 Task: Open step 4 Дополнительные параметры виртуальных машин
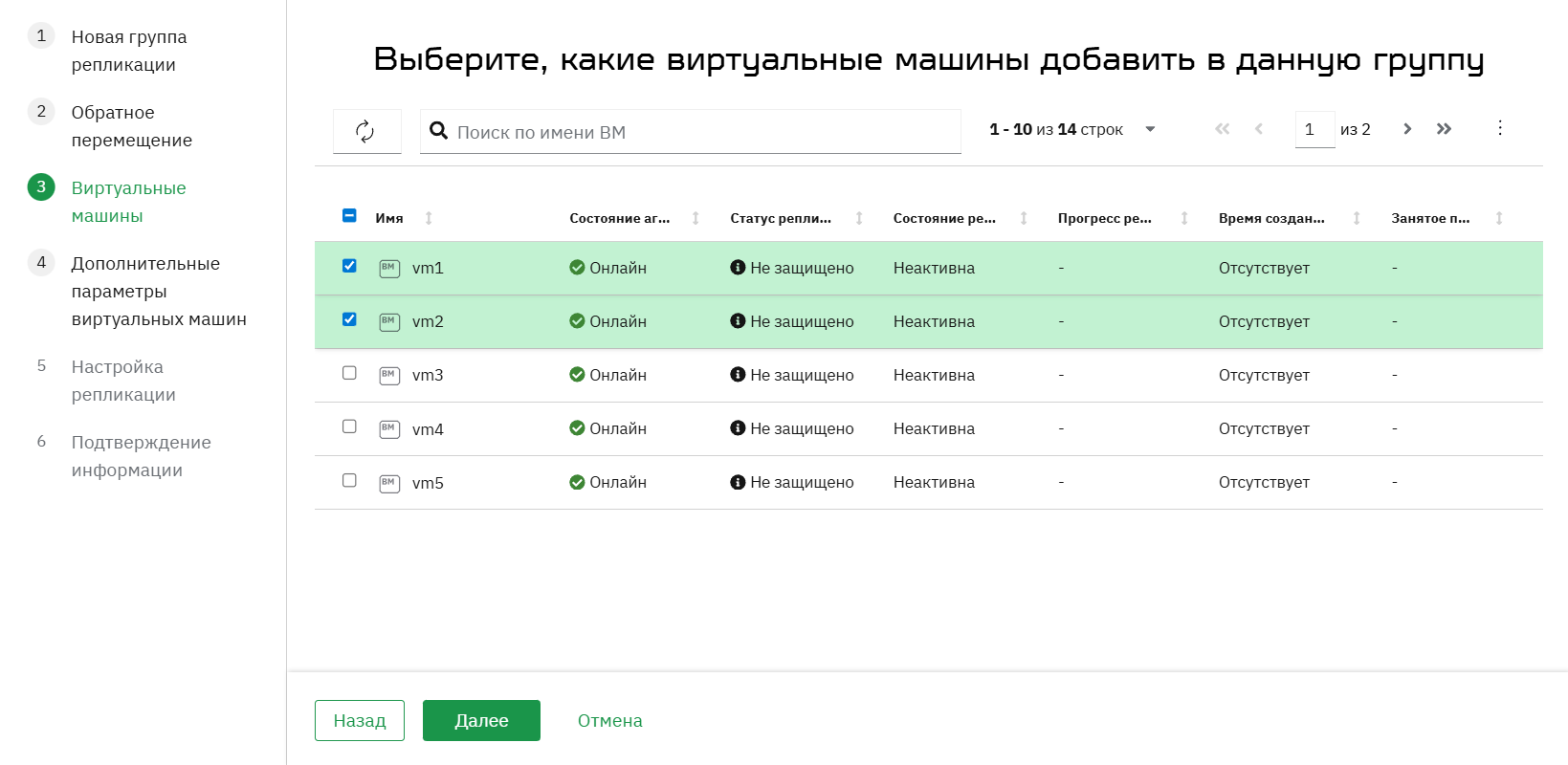(159, 292)
